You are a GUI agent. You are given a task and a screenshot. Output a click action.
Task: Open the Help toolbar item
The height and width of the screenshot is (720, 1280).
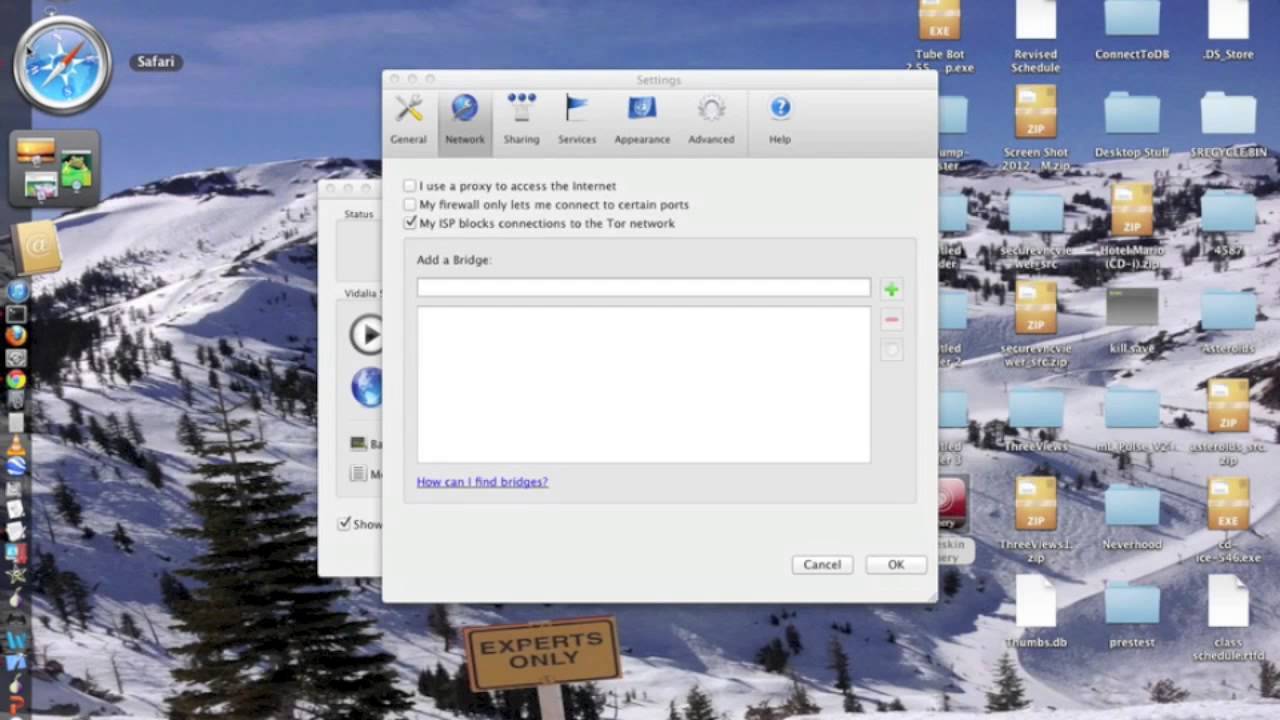[780, 119]
